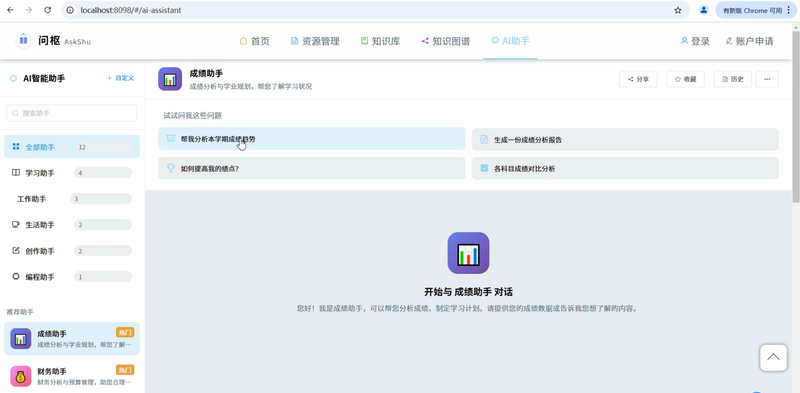Open the 资源管理 tab
The width and height of the screenshot is (800, 393).
[x=315, y=41]
